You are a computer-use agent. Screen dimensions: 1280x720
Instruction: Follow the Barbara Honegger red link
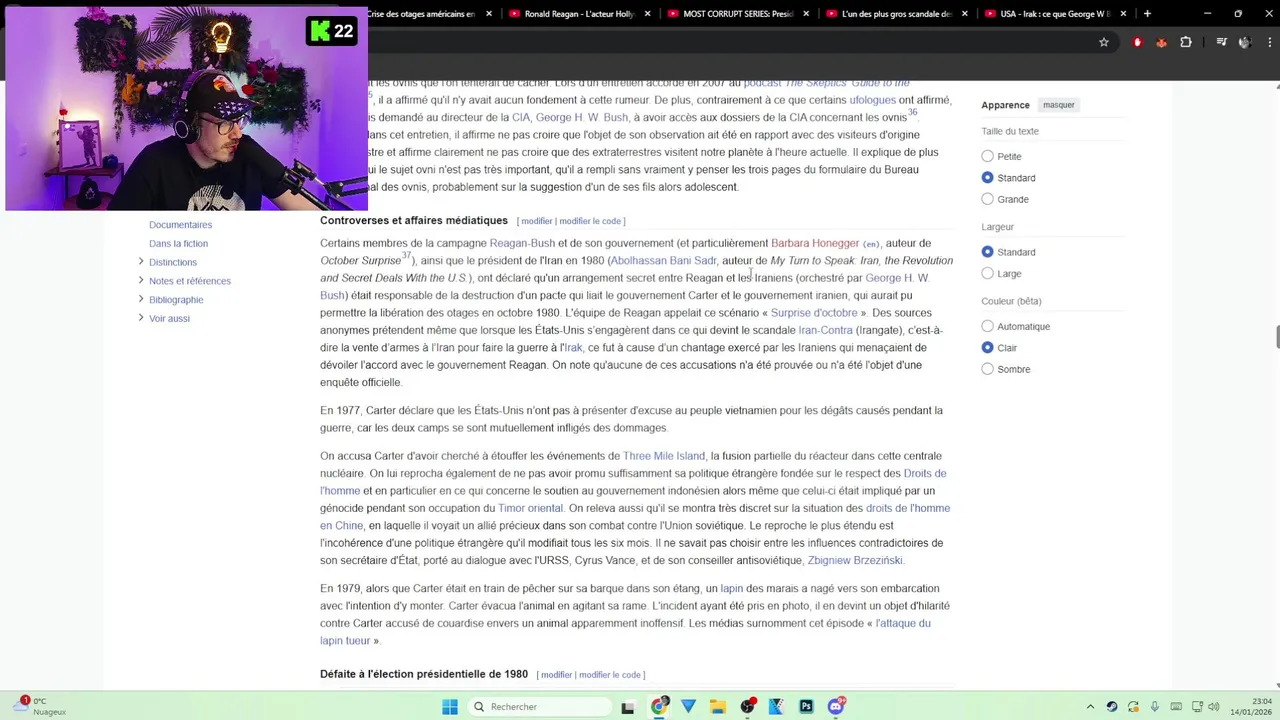(x=815, y=243)
